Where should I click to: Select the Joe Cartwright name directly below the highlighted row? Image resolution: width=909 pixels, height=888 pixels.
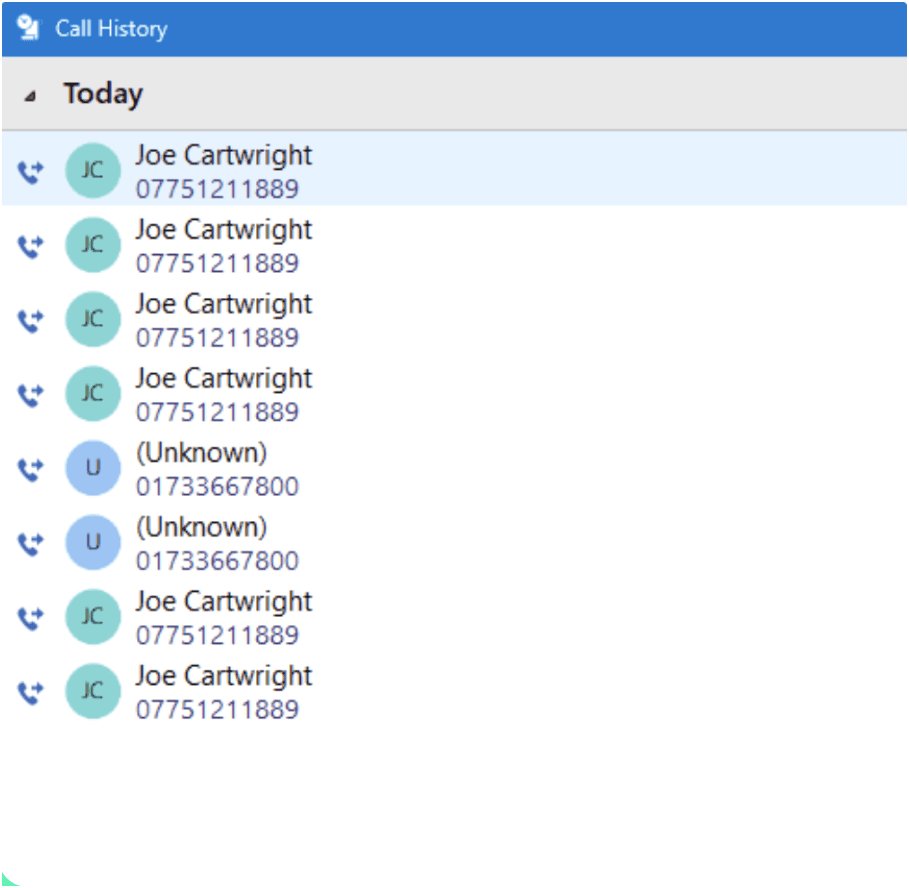pos(224,230)
